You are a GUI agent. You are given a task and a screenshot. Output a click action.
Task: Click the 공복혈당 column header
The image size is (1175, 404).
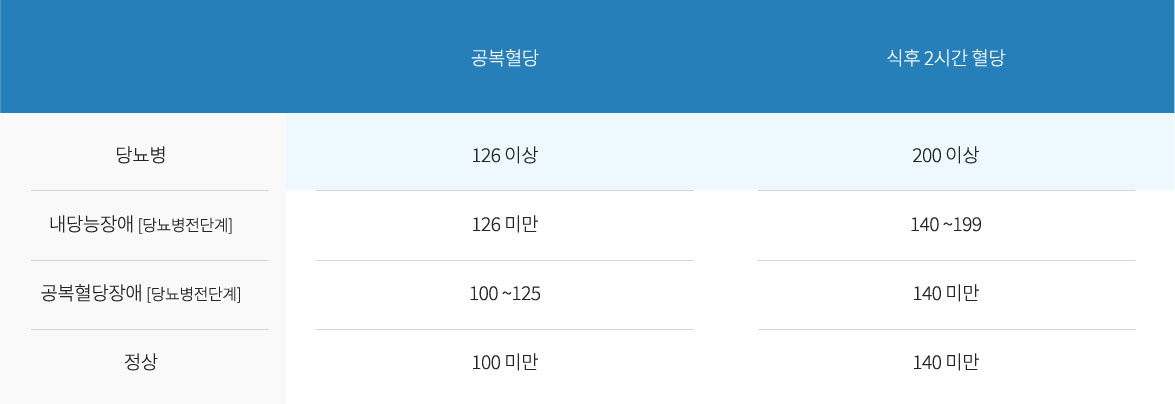[x=504, y=58]
